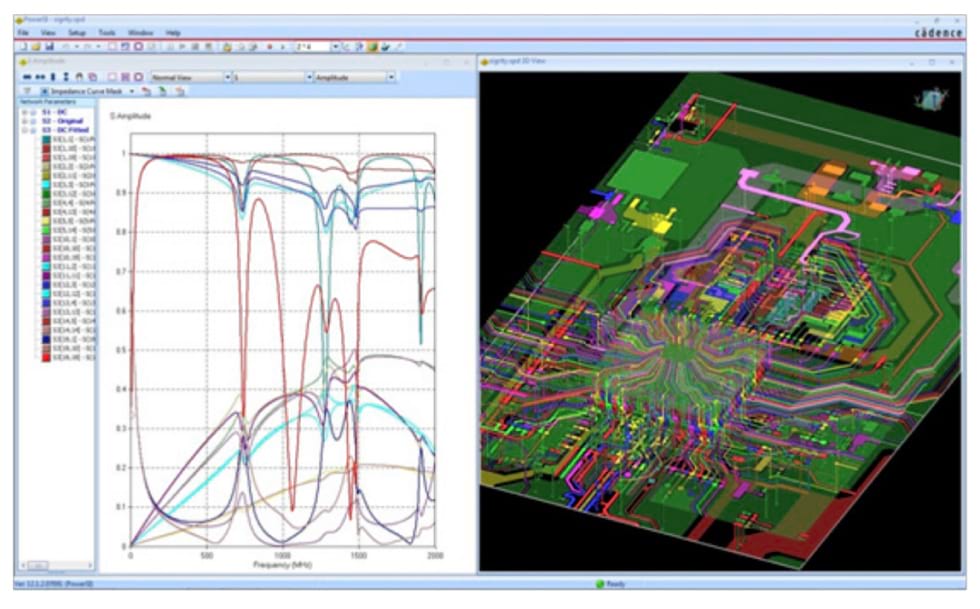The image size is (980, 609).
Task: Toggle the checkbox next to S2 - Original
Action: [x=32, y=120]
